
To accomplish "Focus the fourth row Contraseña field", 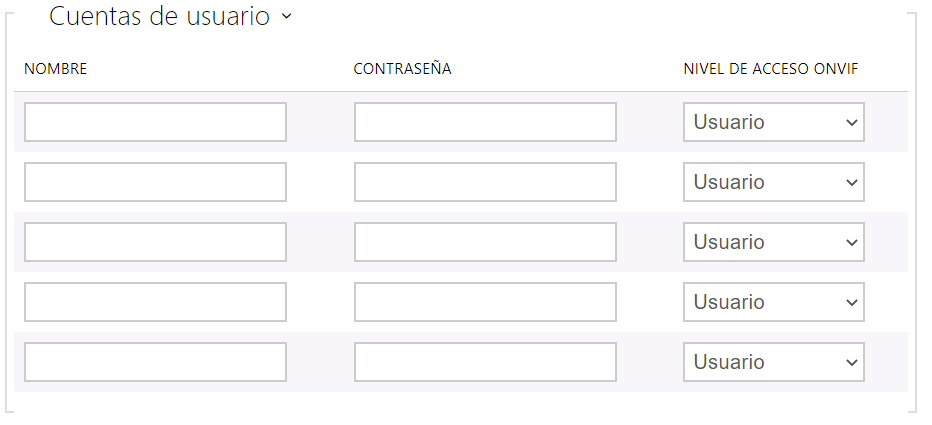I will (485, 302).
